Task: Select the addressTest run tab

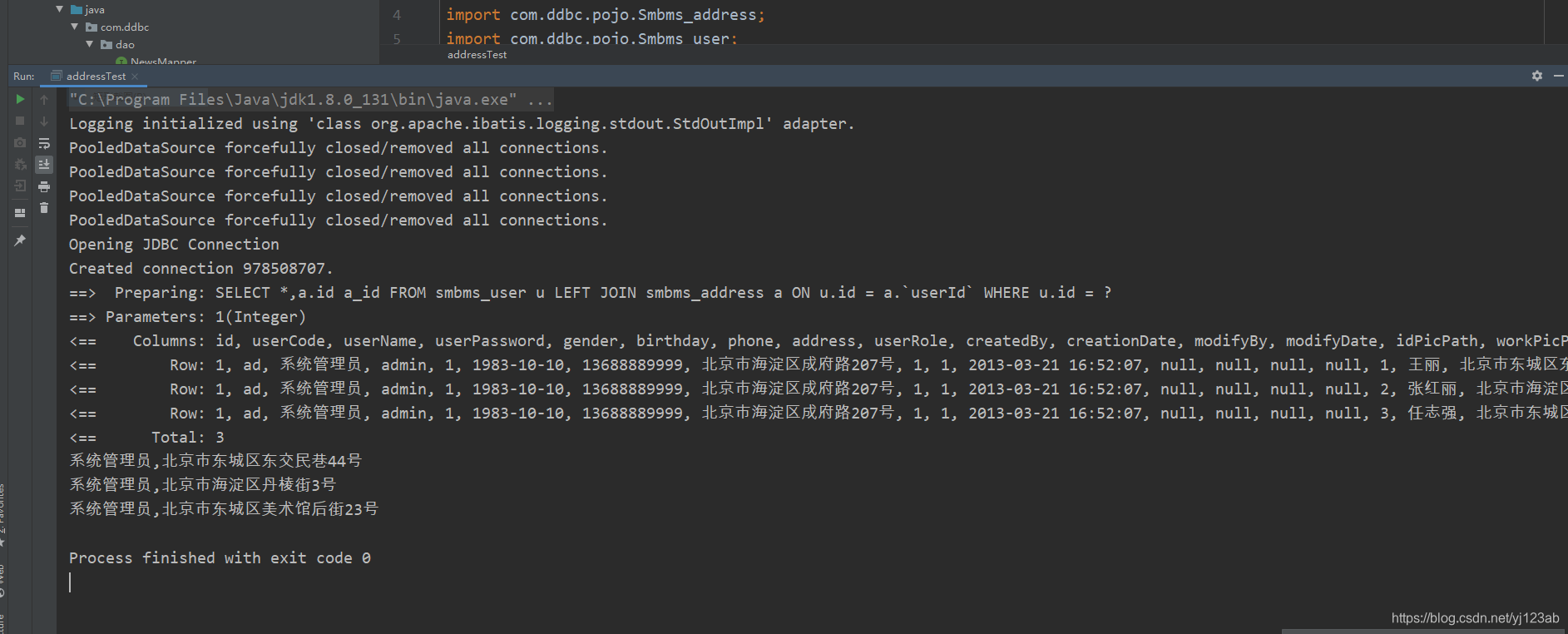Action: 96,76
